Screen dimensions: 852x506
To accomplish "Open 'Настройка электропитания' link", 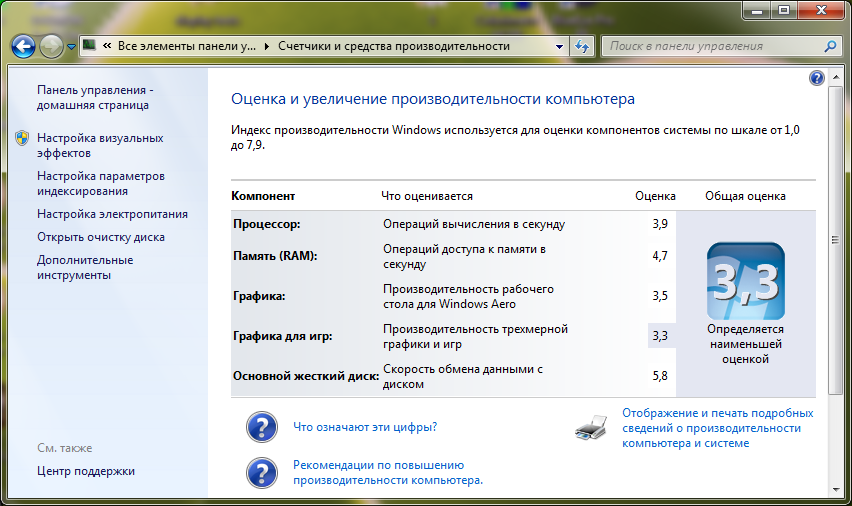I will (x=112, y=214).
